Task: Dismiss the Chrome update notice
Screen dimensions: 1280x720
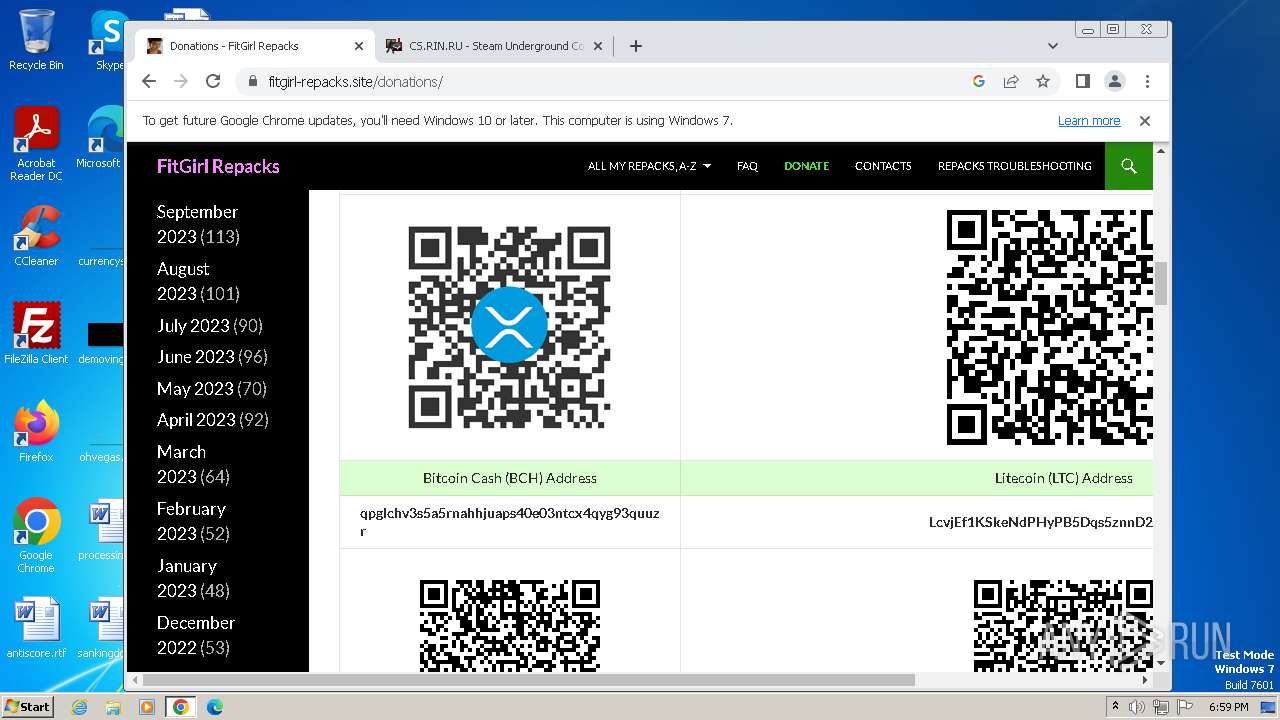Action: pos(1145,120)
